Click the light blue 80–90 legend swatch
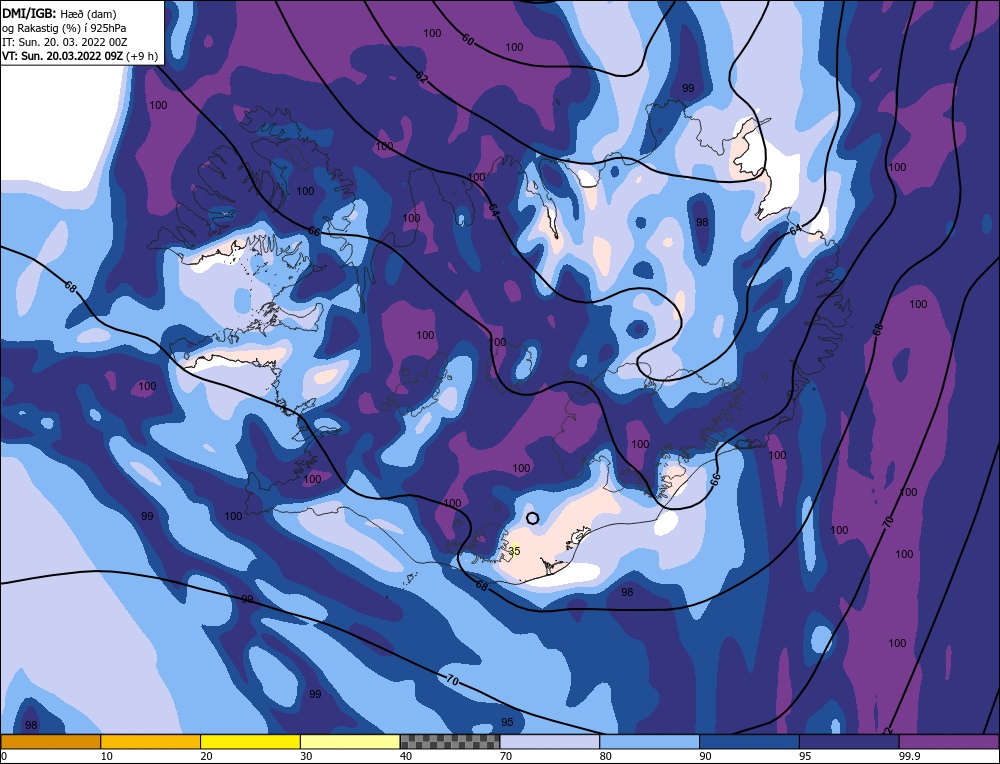Image resolution: width=1000 pixels, height=764 pixels. pos(649,741)
